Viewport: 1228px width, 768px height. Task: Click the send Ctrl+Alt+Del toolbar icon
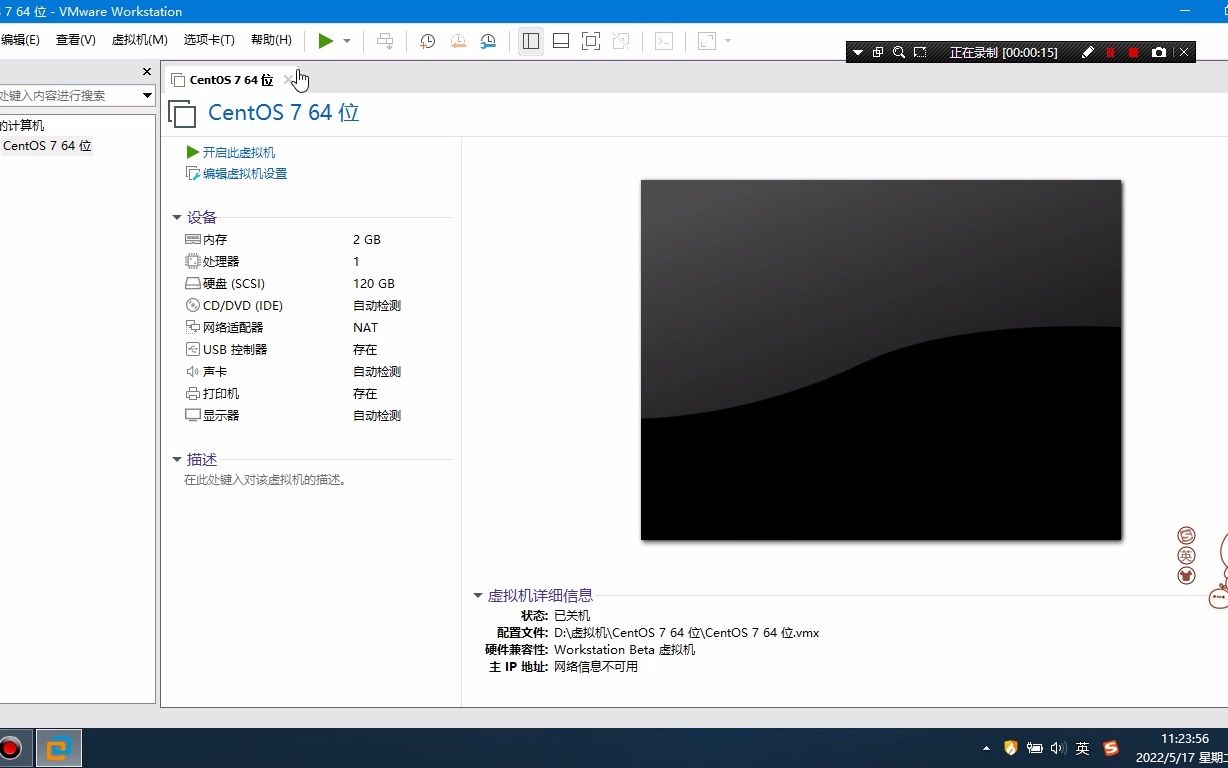coord(385,41)
